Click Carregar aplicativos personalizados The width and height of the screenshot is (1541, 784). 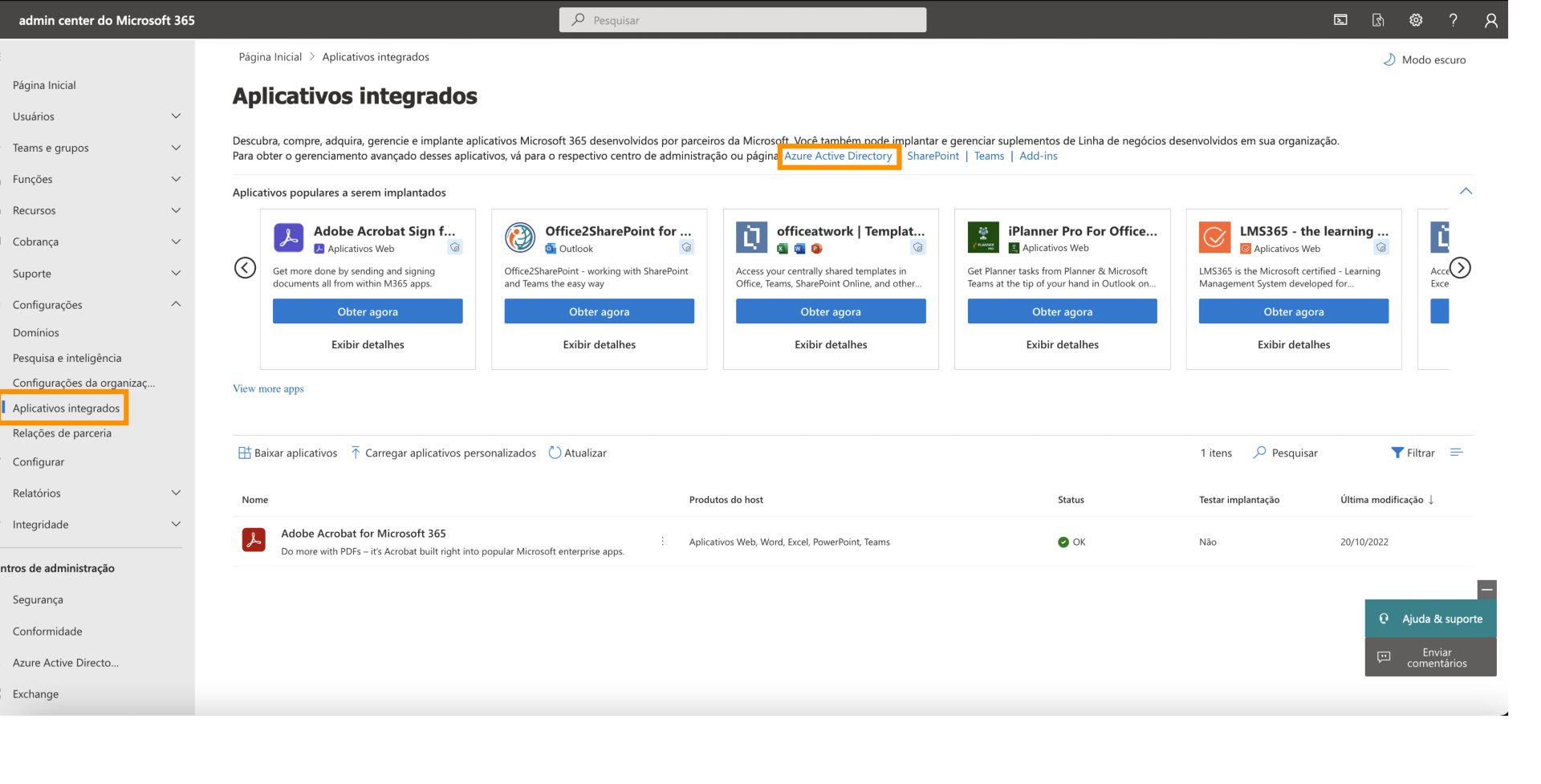(x=443, y=453)
